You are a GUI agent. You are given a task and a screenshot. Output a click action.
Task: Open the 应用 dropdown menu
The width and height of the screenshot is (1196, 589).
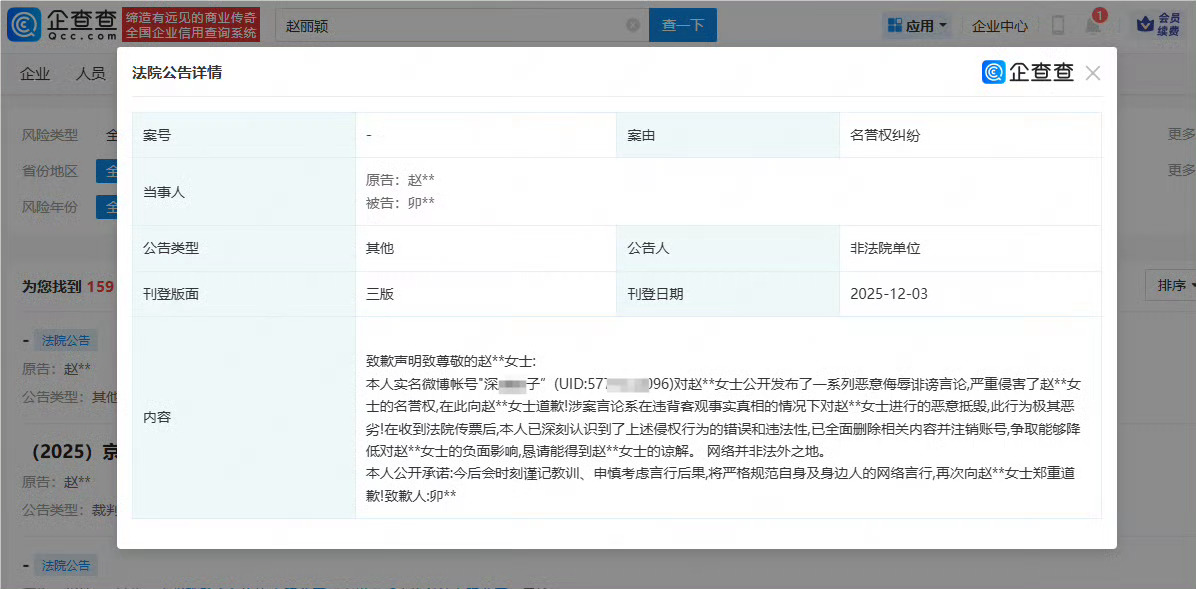918,25
